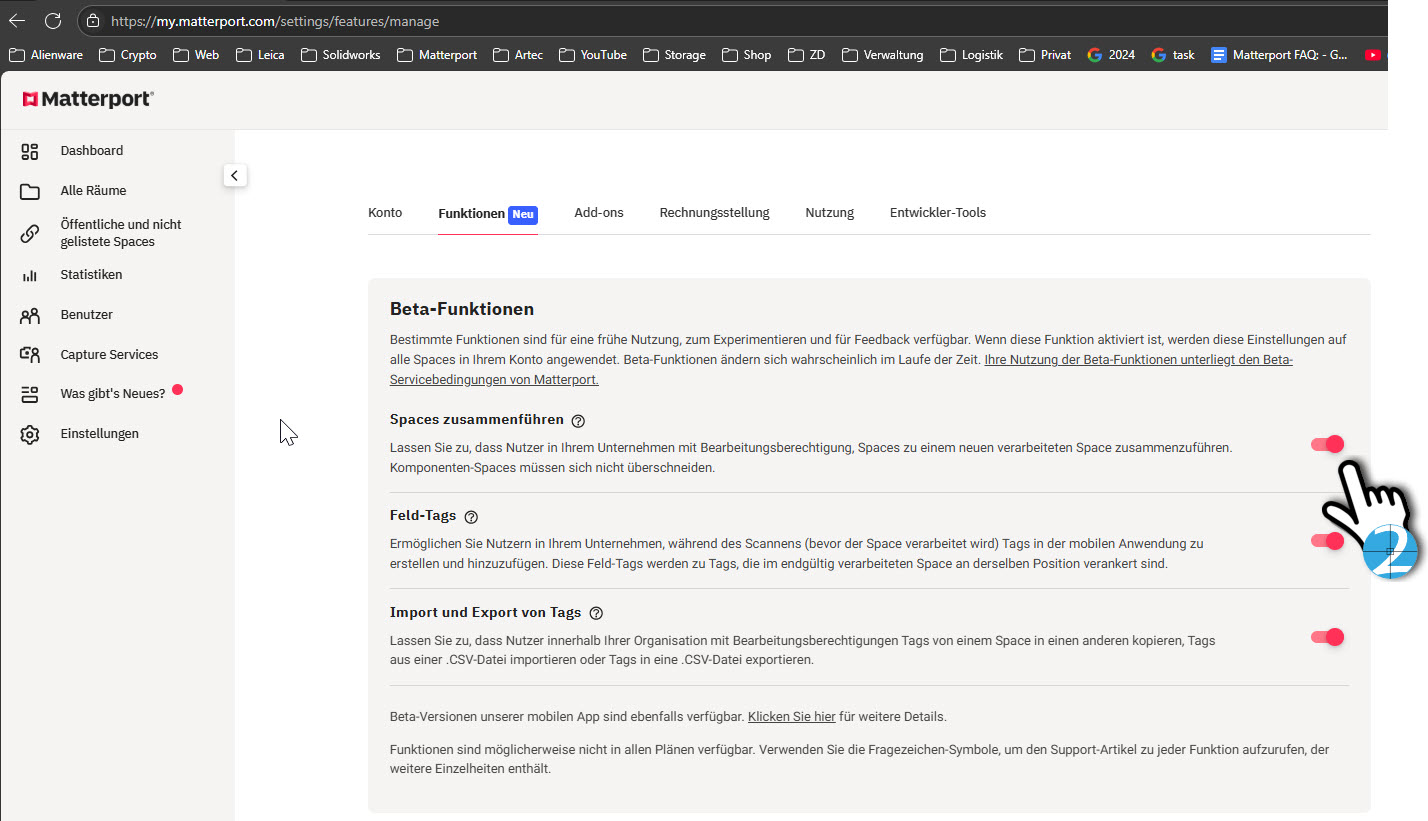The width and height of the screenshot is (1428, 821).
Task: Expand the Verwaltung bookmark folder
Action: pos(883,55)
